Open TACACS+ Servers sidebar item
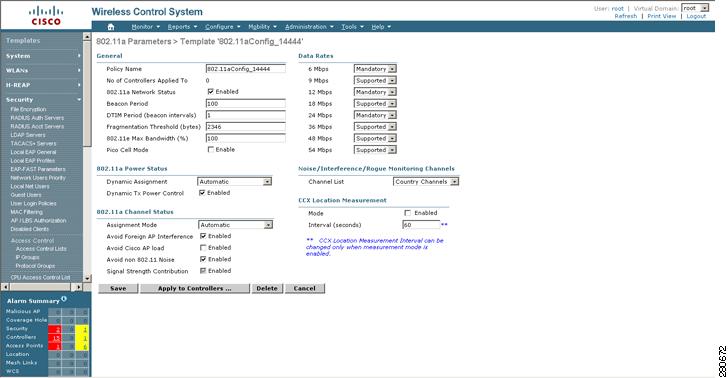728x378 pixels. 33,143
